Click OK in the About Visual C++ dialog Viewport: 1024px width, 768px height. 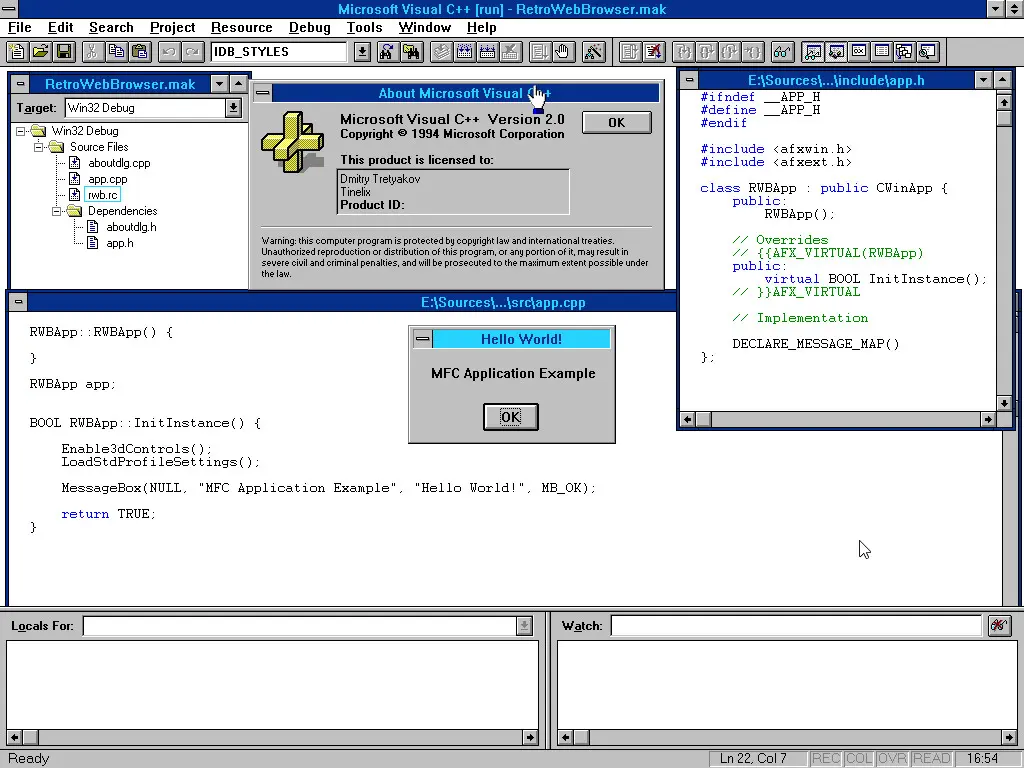pyautogui.click(x=616, y=122)
